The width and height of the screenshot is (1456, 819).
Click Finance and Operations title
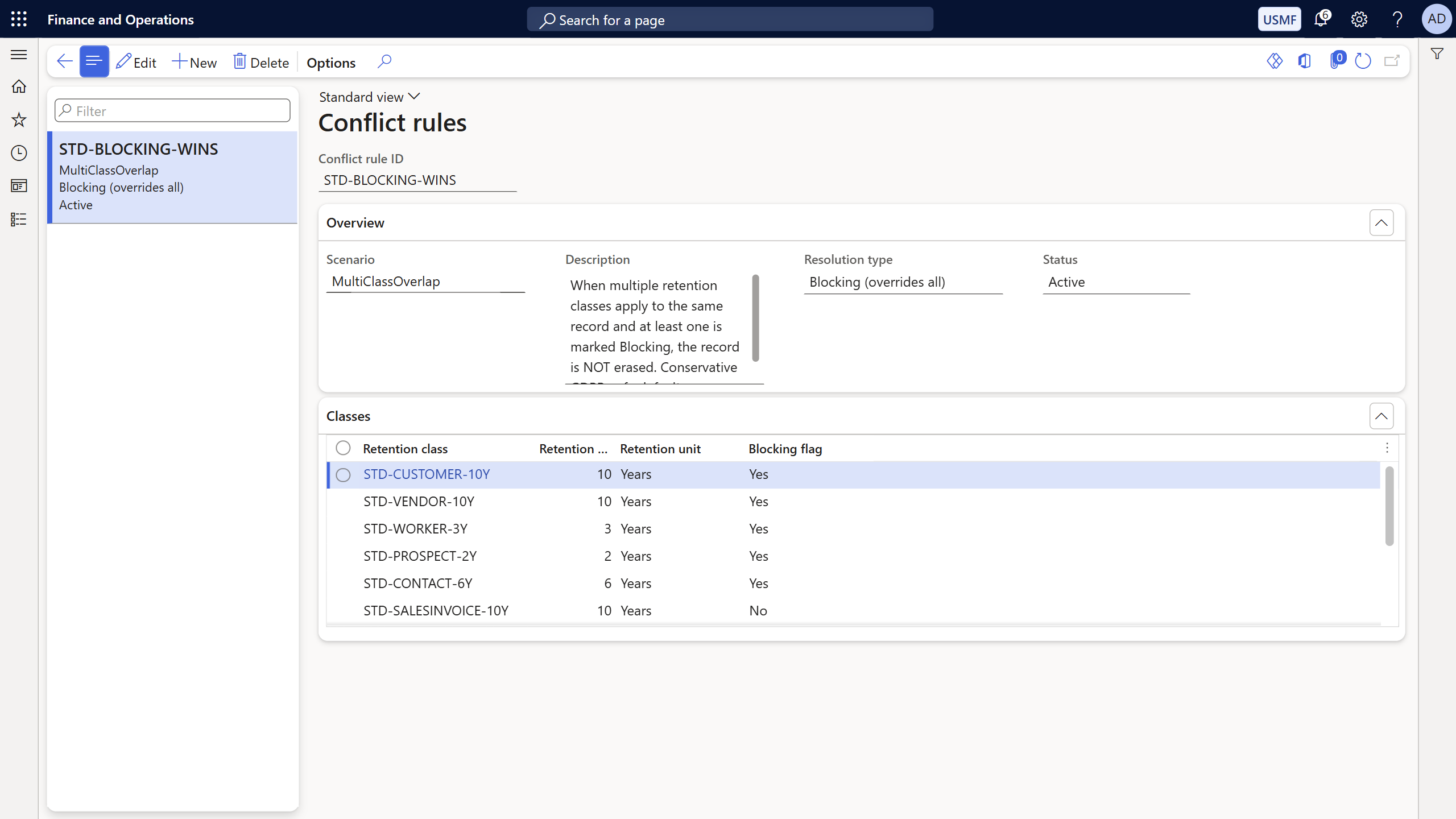pyautogui.click(x=121, y=19)
